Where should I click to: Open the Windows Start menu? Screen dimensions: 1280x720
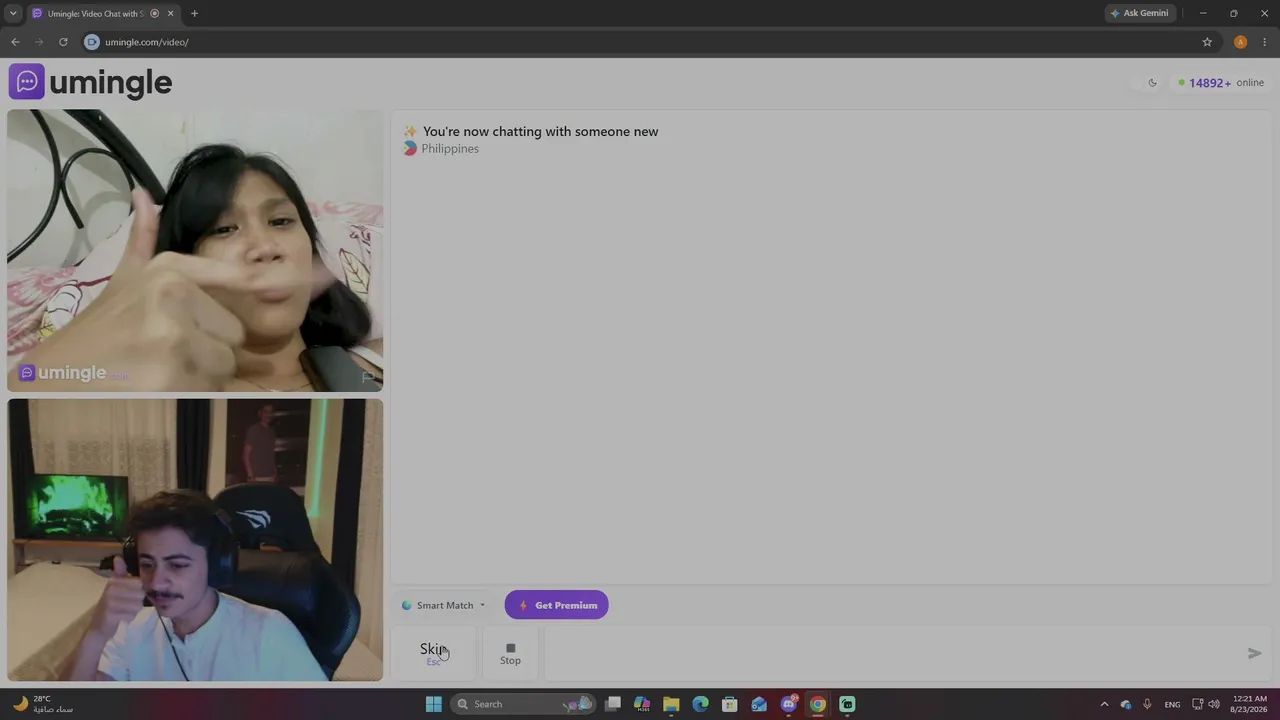click(x=433, y=704)
